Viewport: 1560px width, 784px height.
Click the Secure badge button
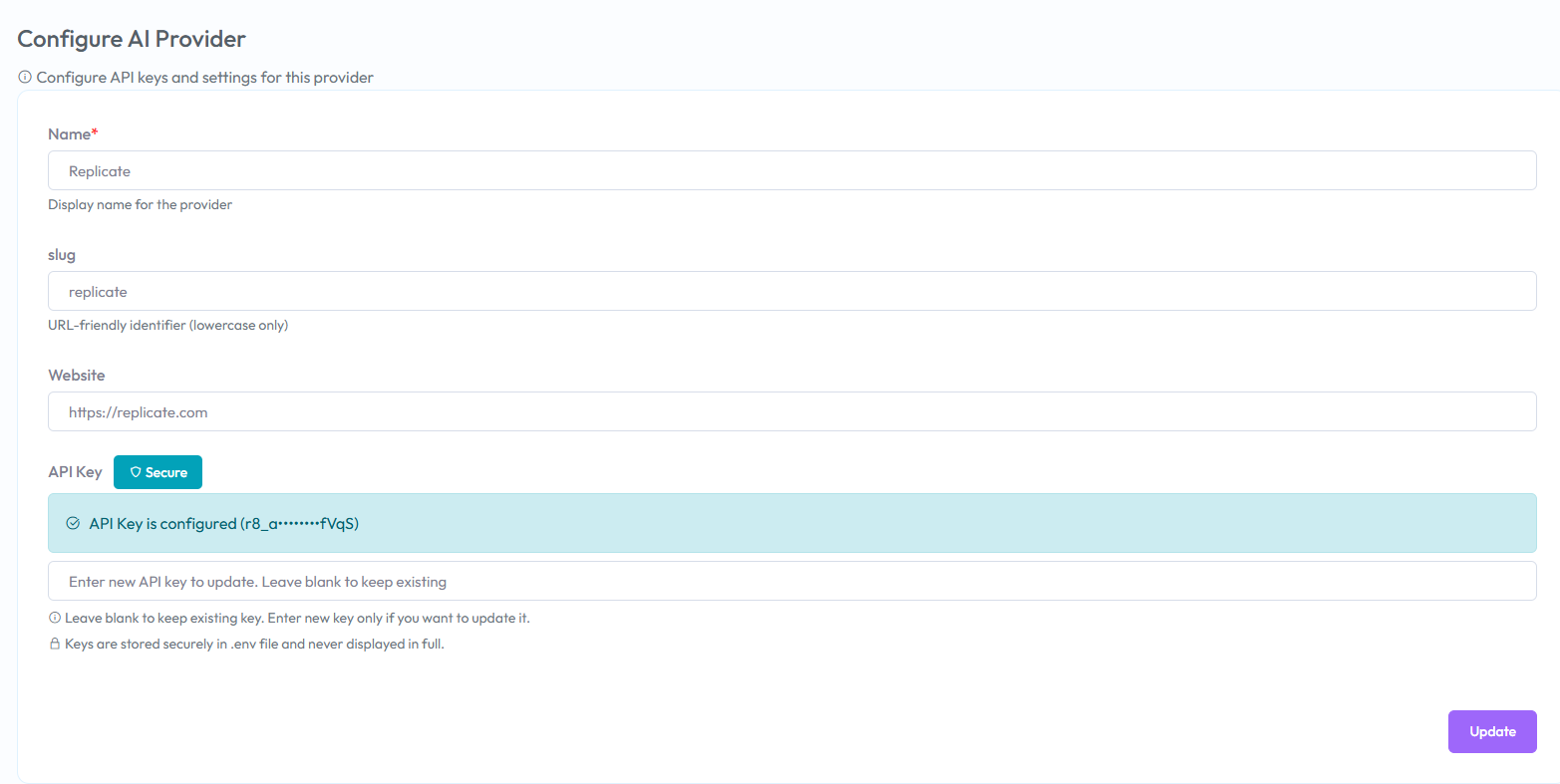coord(157,472)
